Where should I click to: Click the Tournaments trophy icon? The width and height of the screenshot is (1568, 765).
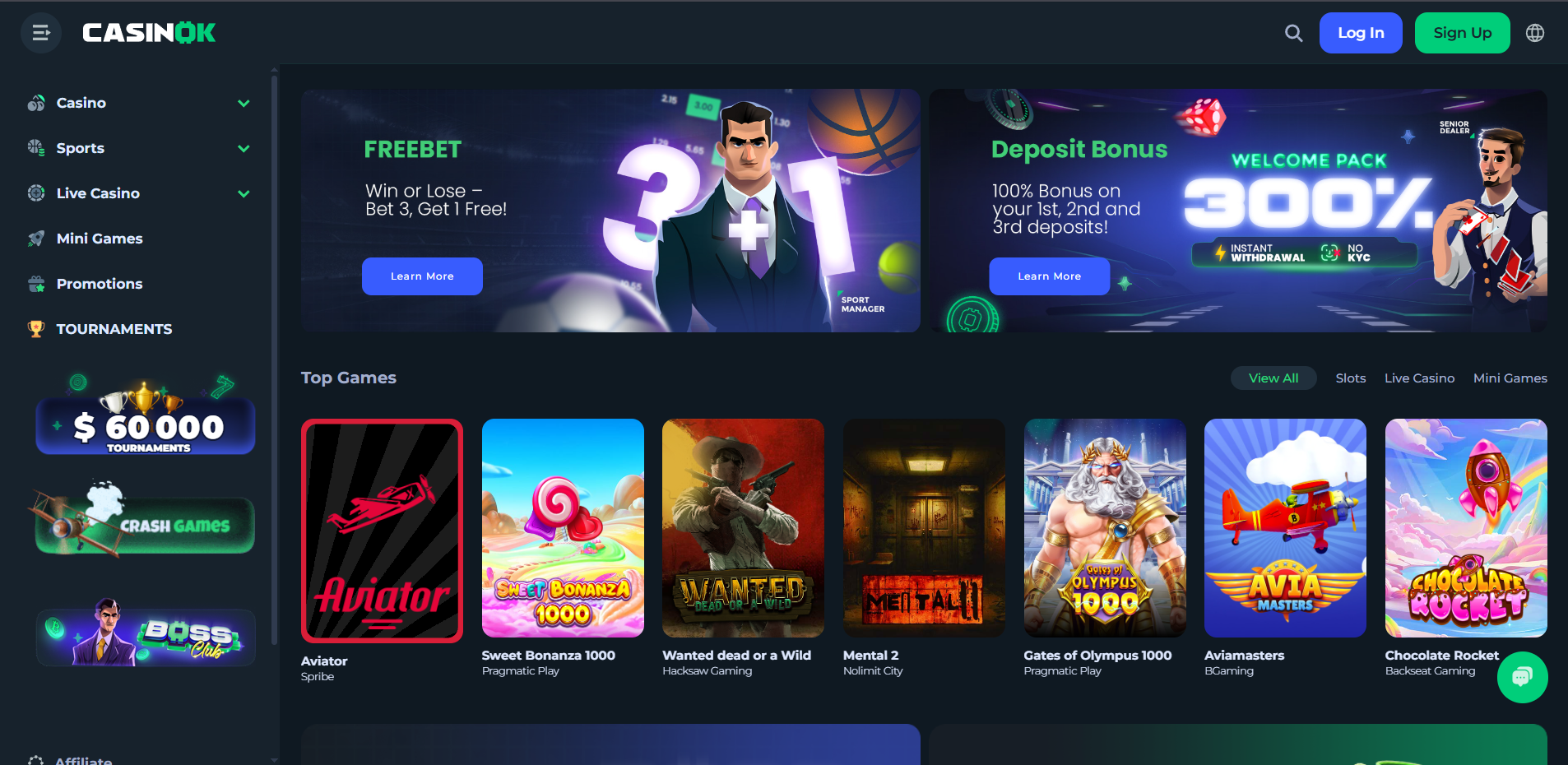(36, 329)
